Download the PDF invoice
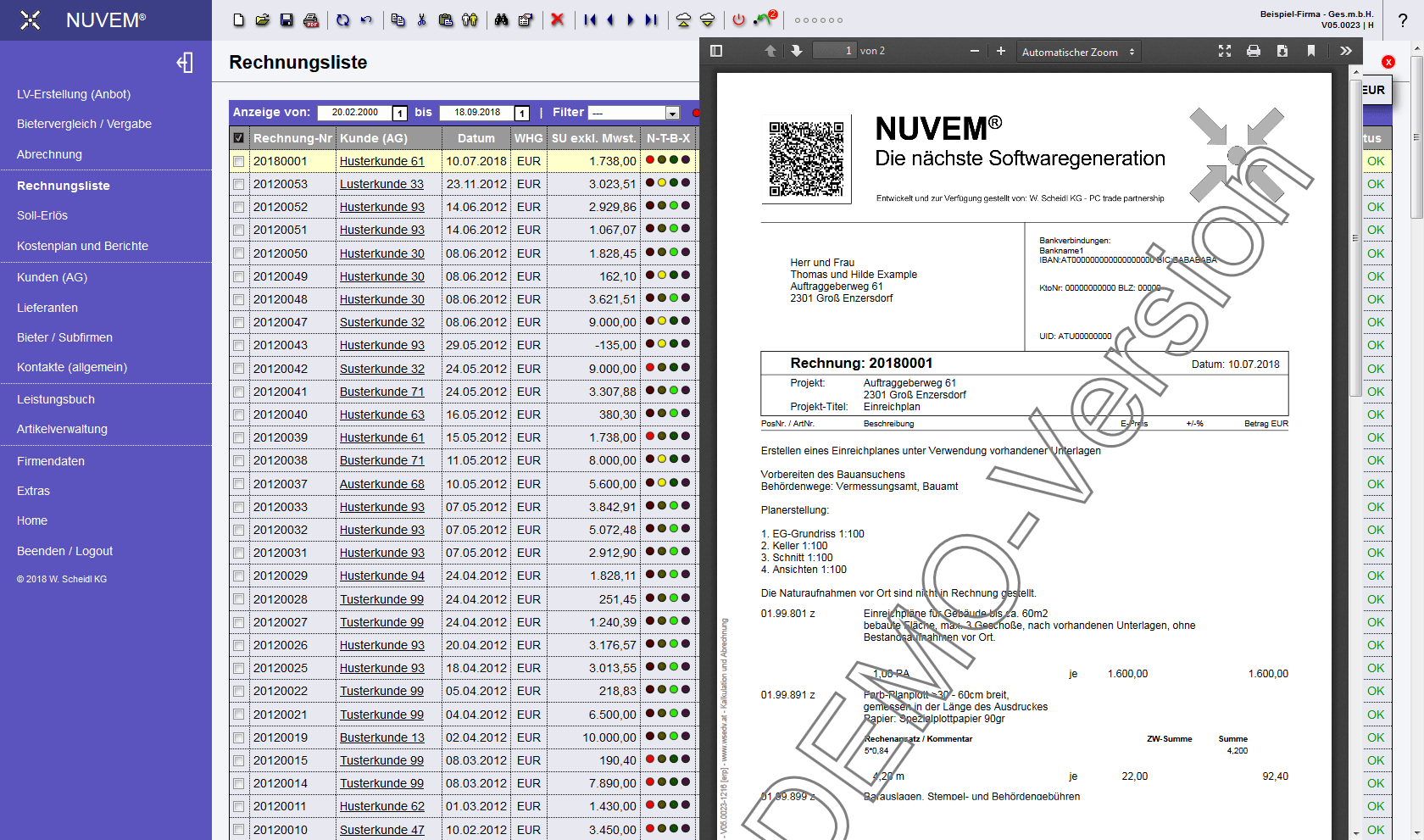 point(1282,51)
